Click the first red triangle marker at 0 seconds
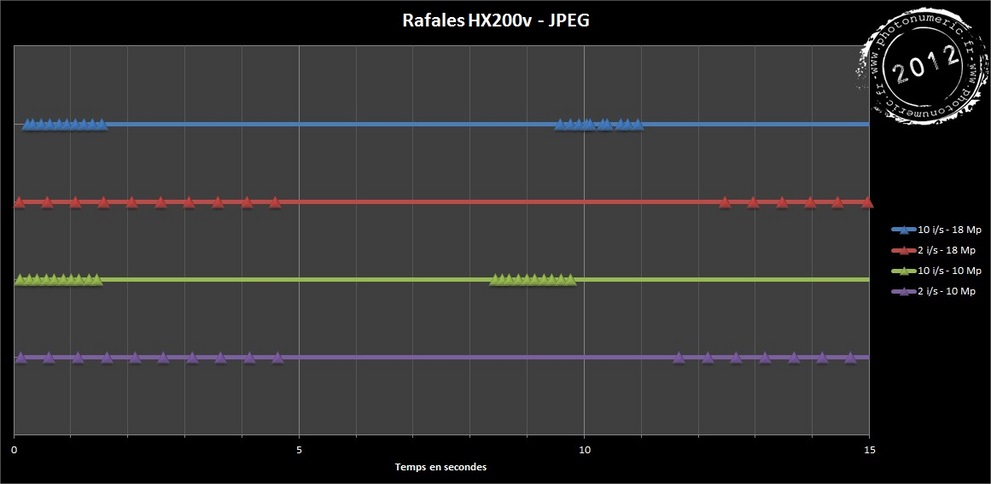Image resolution: width=991 pixels, height=484 pixels. pos(19,202)
